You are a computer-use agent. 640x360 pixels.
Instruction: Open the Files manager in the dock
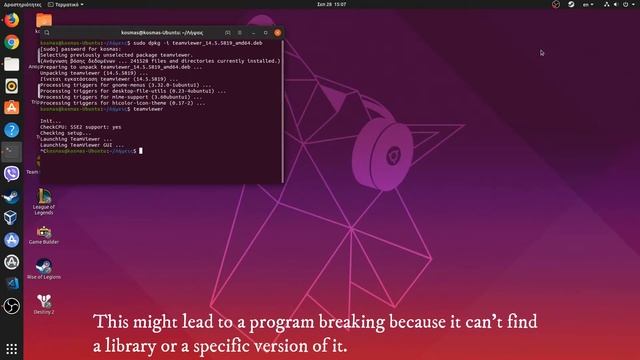point(11,64)
